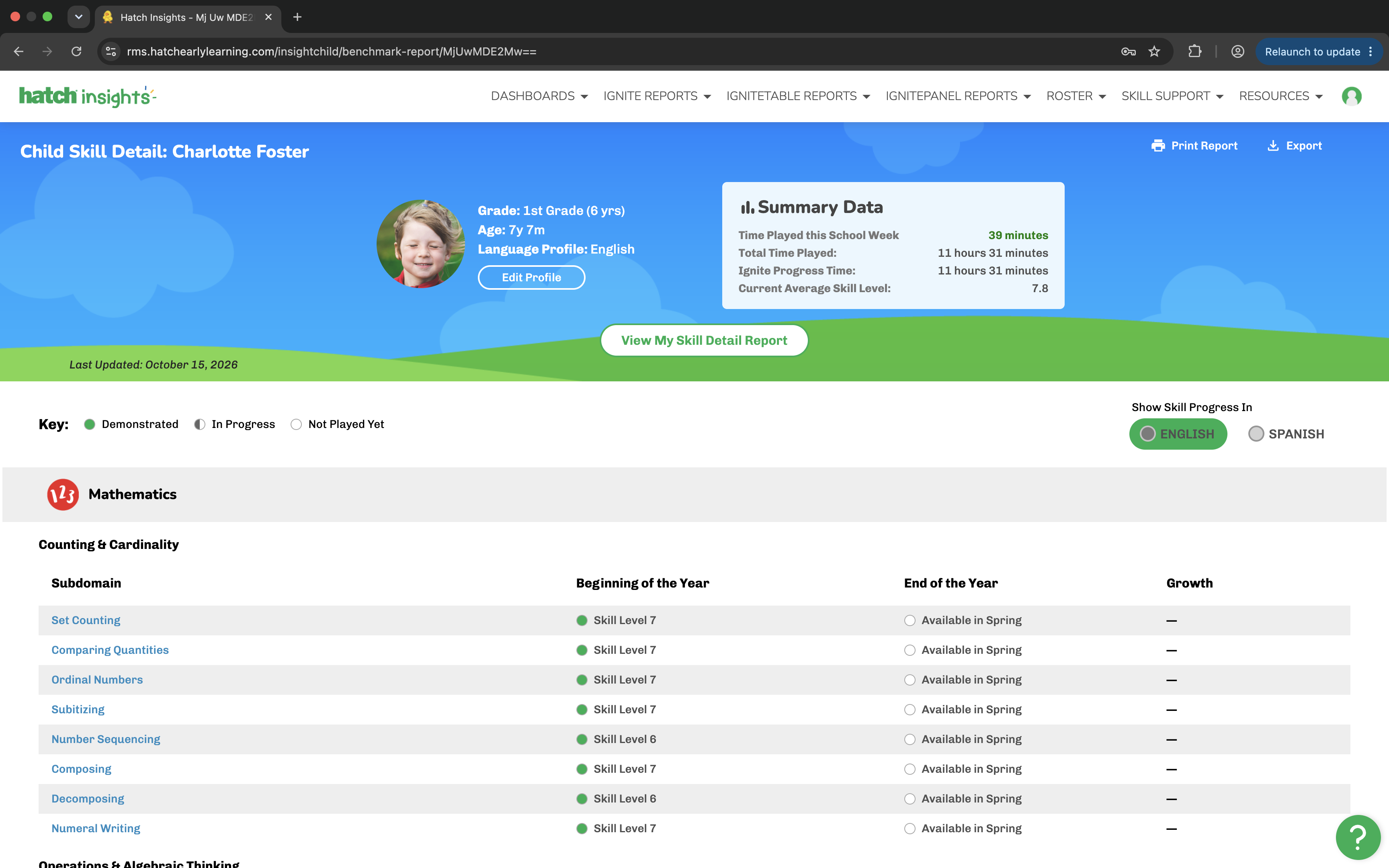1389x868 pixels.
Task: Expand the RESOURCES menu
Action: click(x=1280, y=96)
